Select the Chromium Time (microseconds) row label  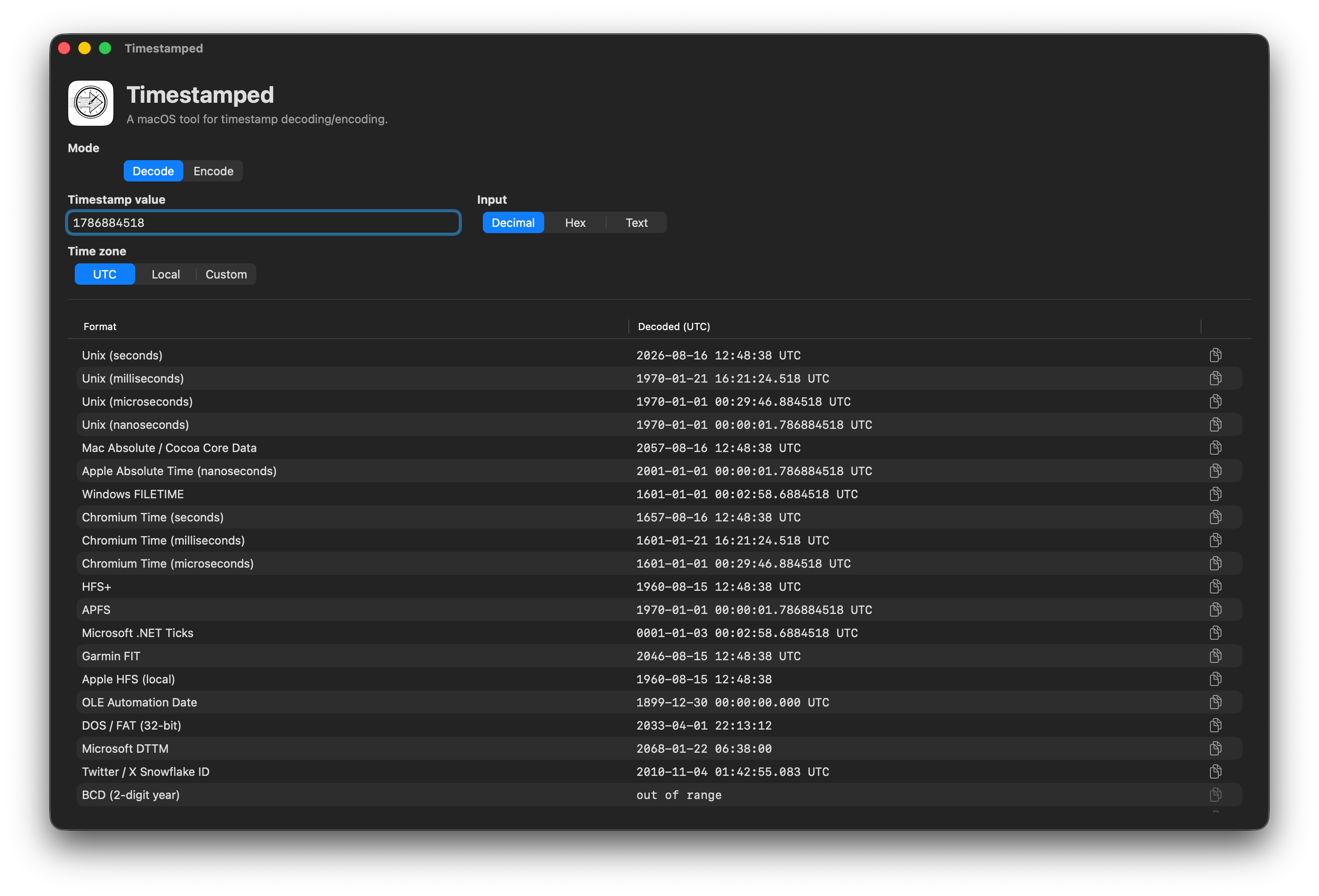(167, 564)
